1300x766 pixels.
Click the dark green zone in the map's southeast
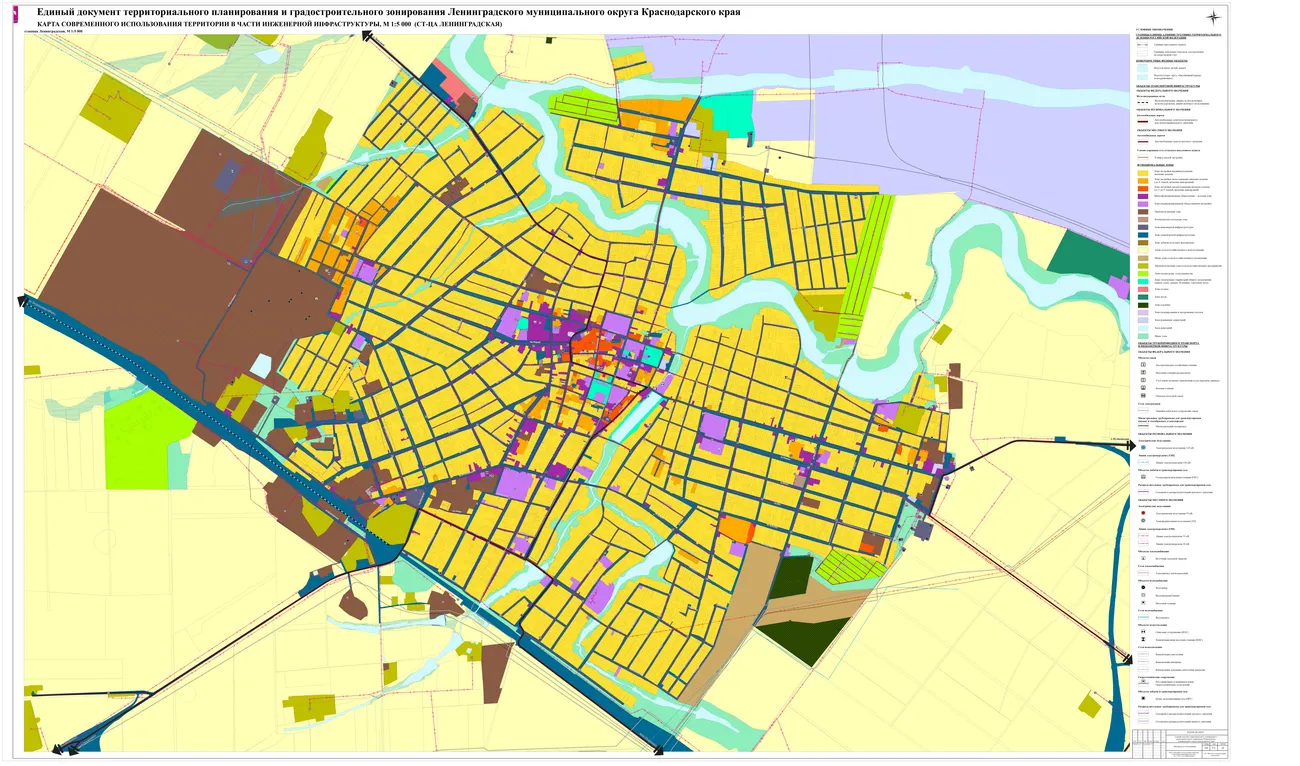pos(808,641)
